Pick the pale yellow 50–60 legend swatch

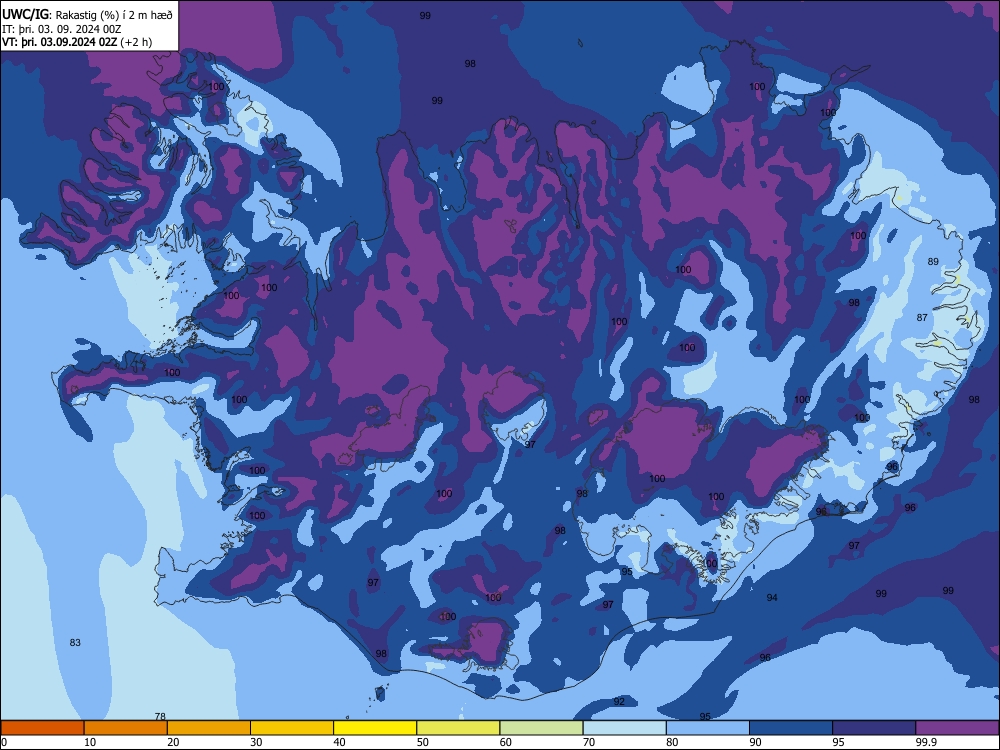point(458,728)
